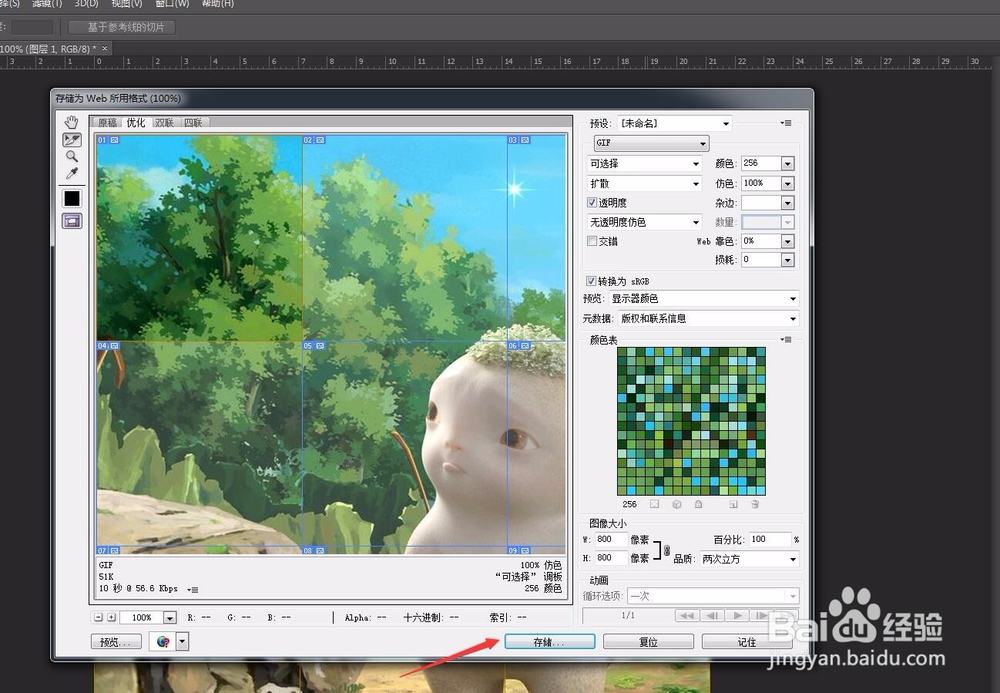Open the 100% zoom level dropdown
The width and height of the screenshot is (1000, 693).
170,618
